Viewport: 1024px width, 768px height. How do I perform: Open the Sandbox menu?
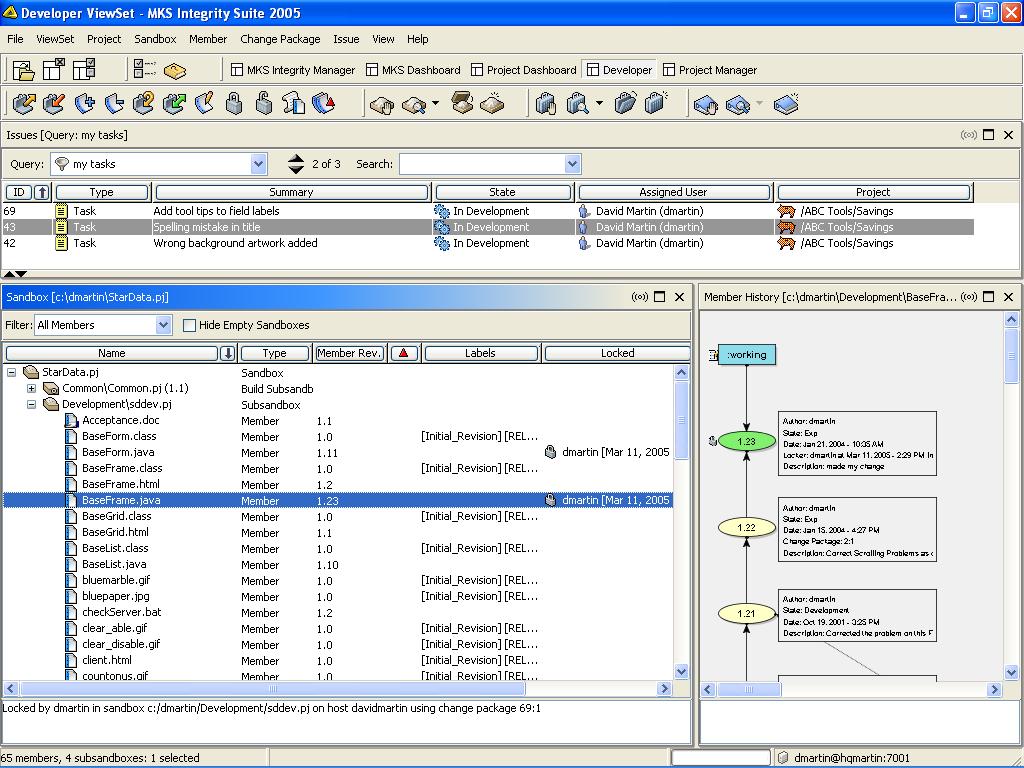tap(155, 39)
